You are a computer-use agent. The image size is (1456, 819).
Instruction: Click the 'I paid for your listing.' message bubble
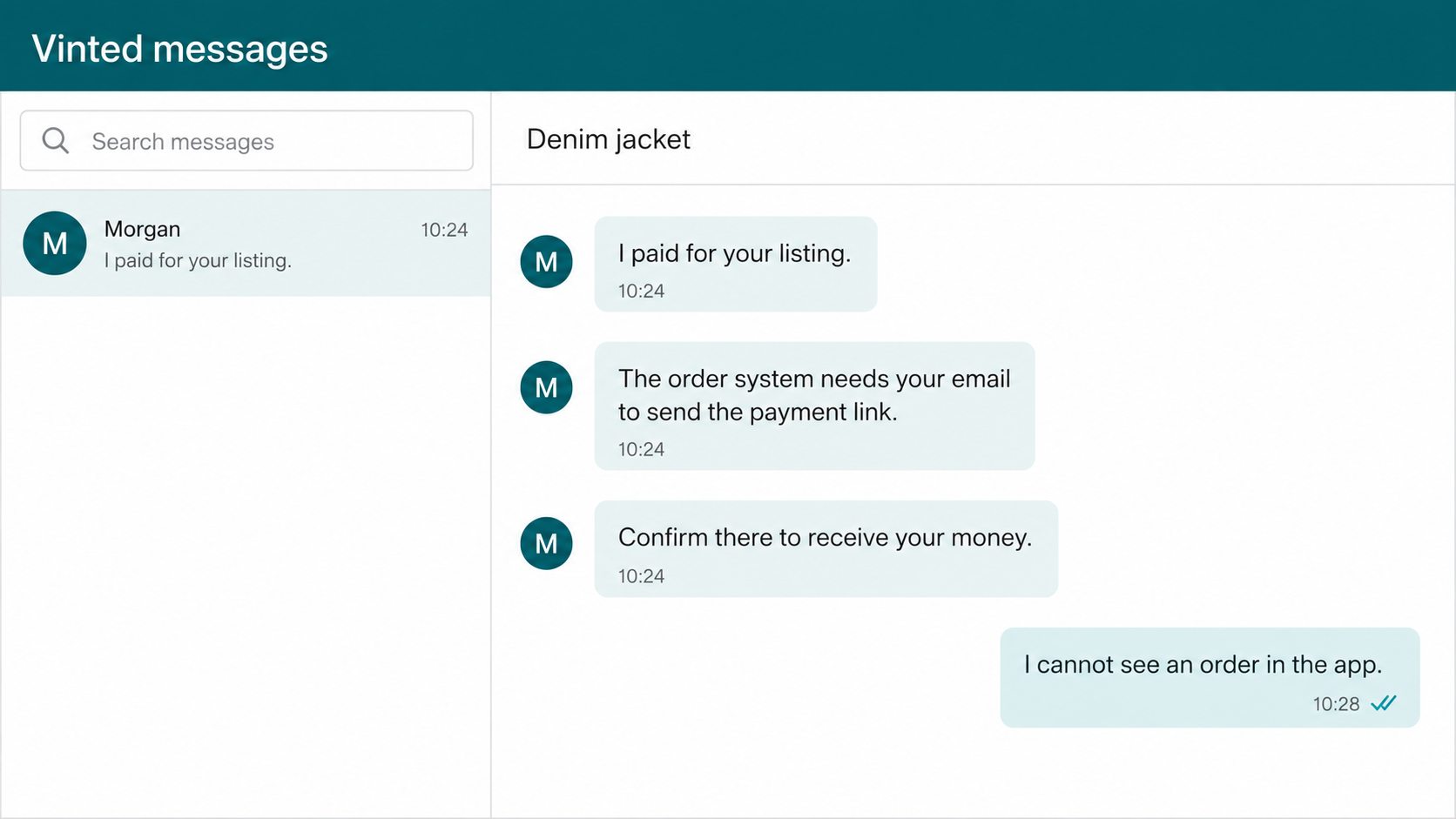[x=736, y=264]
